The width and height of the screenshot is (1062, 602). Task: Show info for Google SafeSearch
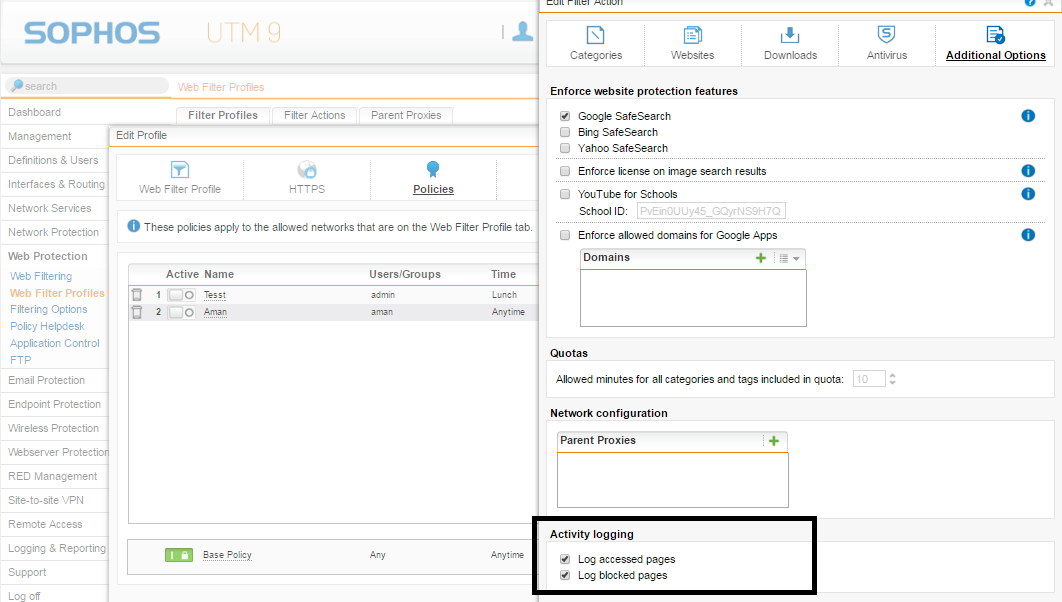point(1028,116)
